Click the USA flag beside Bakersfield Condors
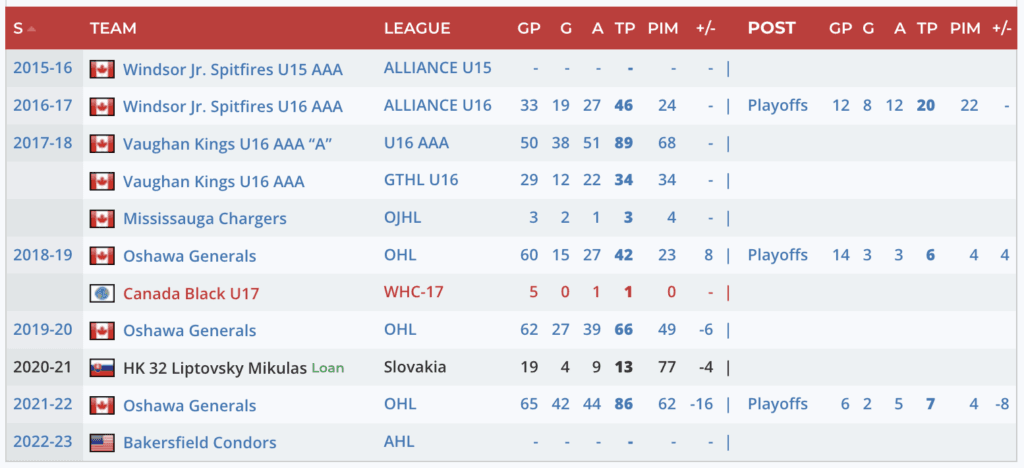Image resolution: width=1024 pixels, height=468 pixels. coord(101,443)
